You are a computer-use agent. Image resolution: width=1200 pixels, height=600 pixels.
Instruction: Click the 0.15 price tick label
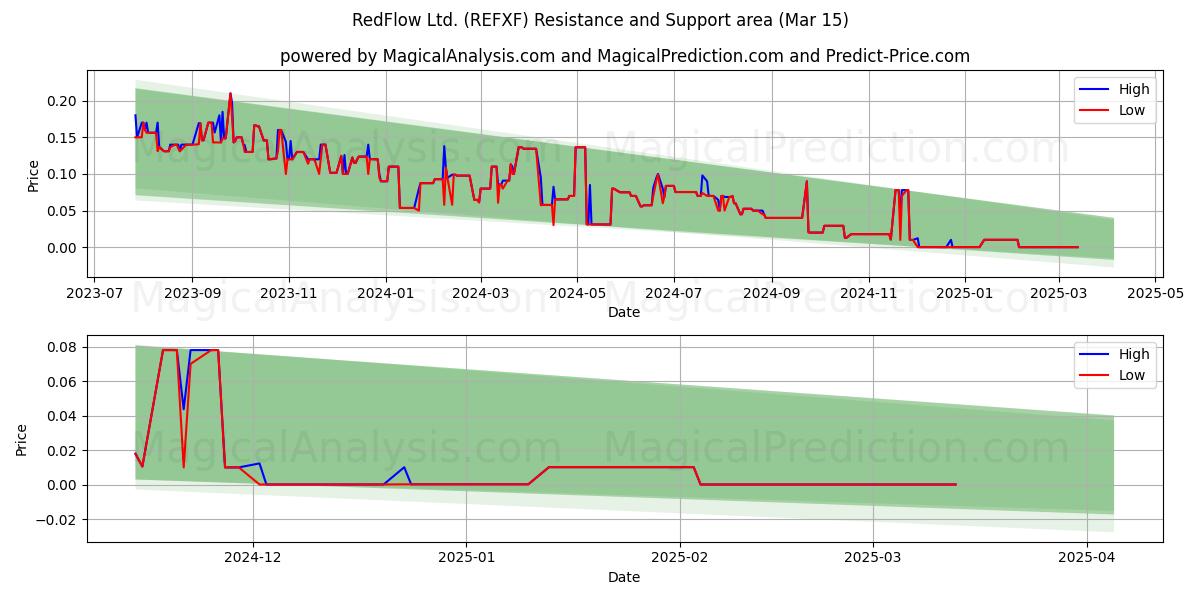point(62,138)
